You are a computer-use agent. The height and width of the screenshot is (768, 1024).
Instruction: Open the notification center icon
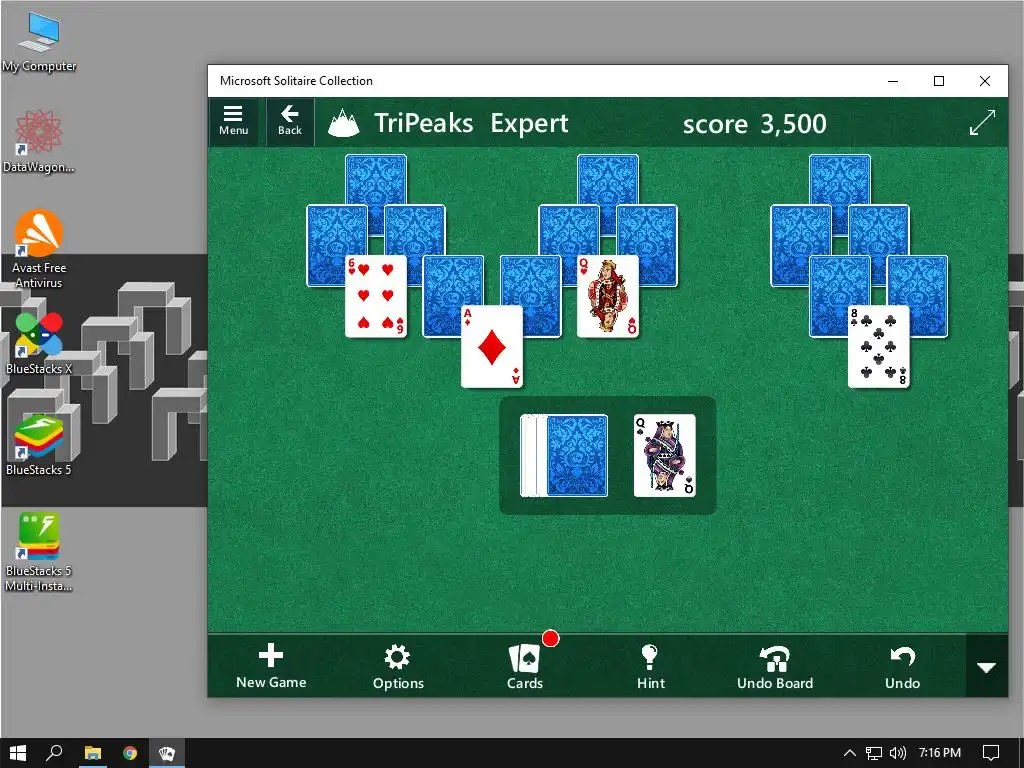(x=991, y=753)
